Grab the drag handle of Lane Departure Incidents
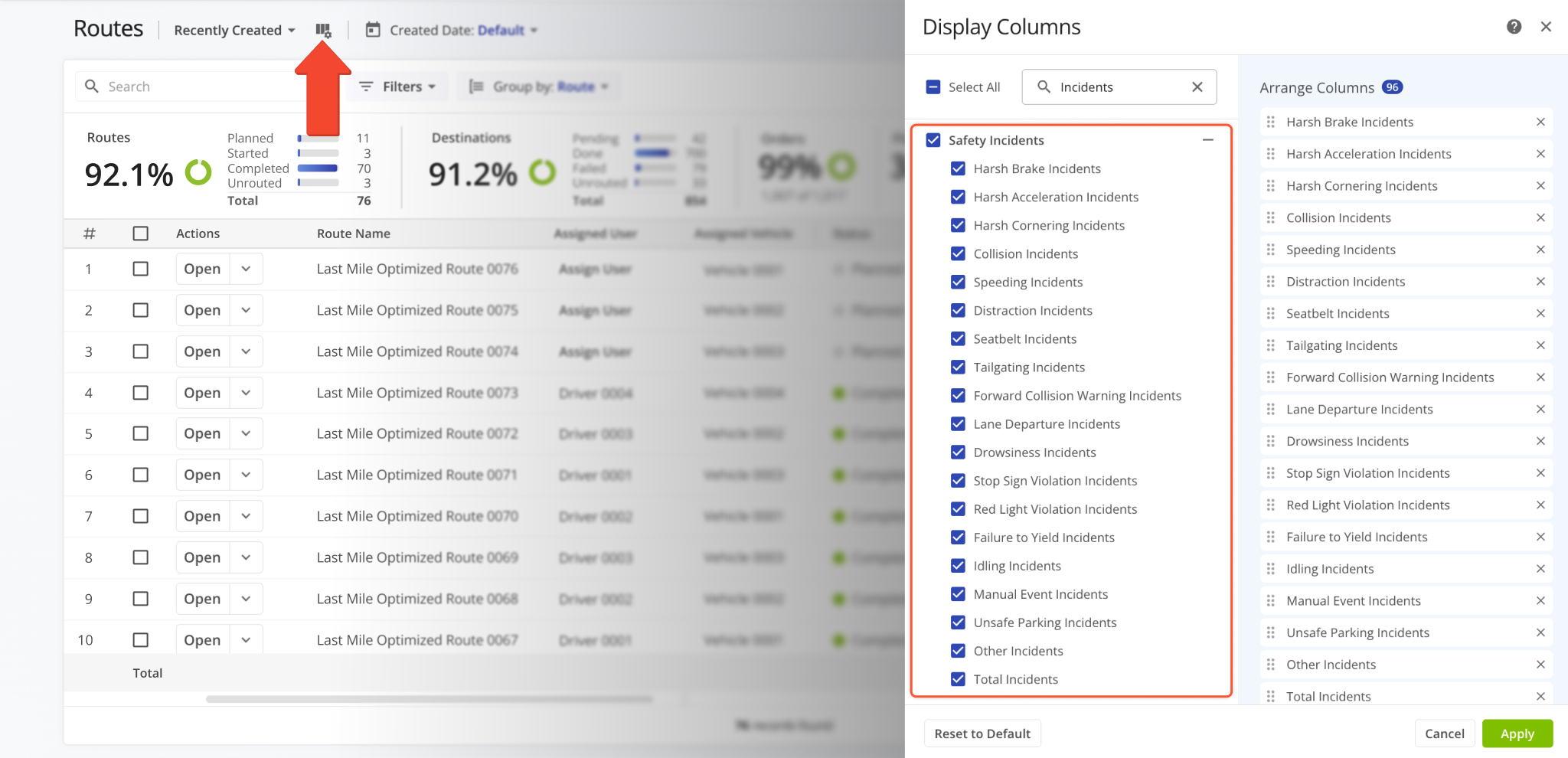 [1271, 410]
